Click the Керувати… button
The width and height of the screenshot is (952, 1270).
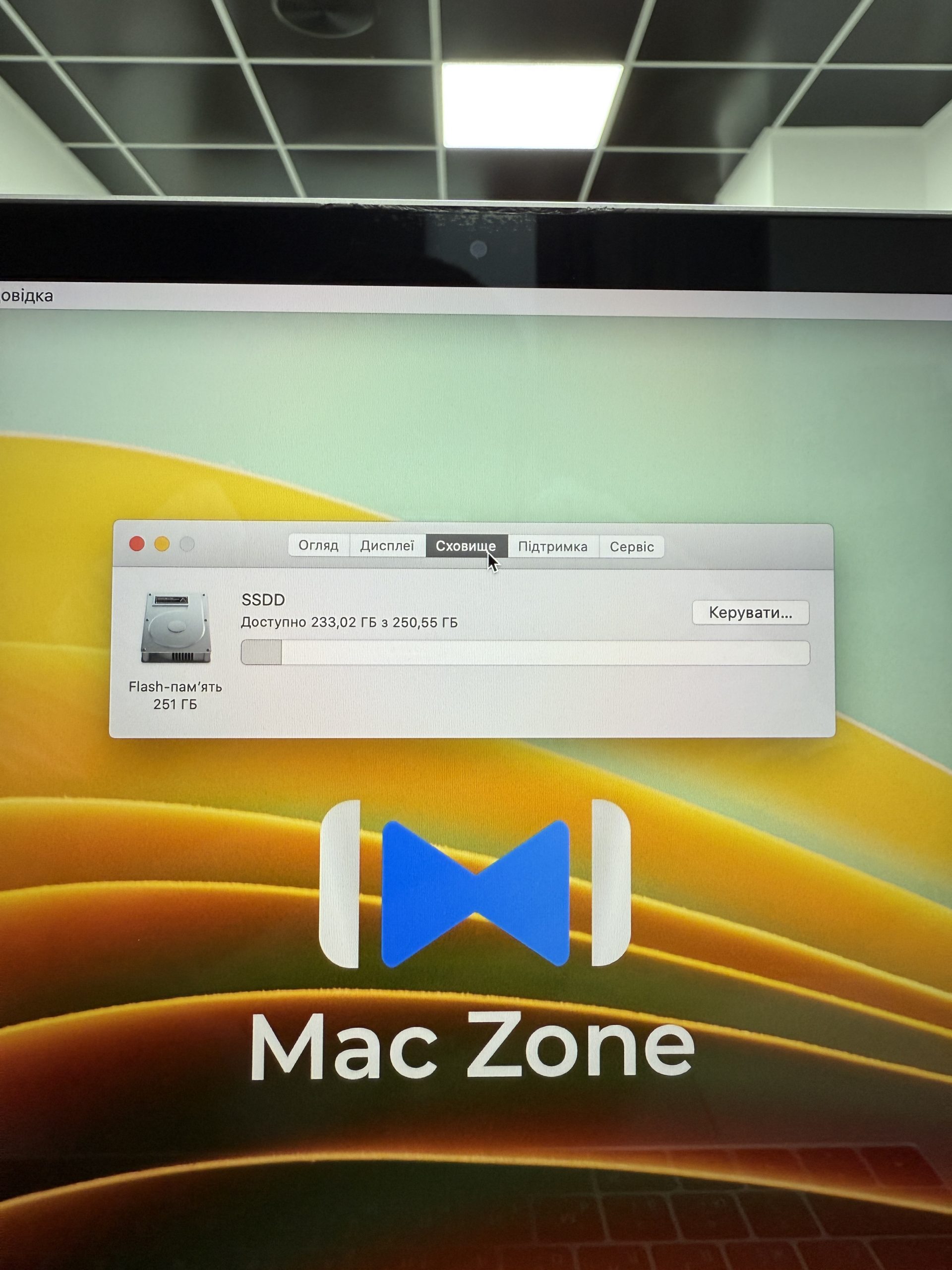point(751,613)
